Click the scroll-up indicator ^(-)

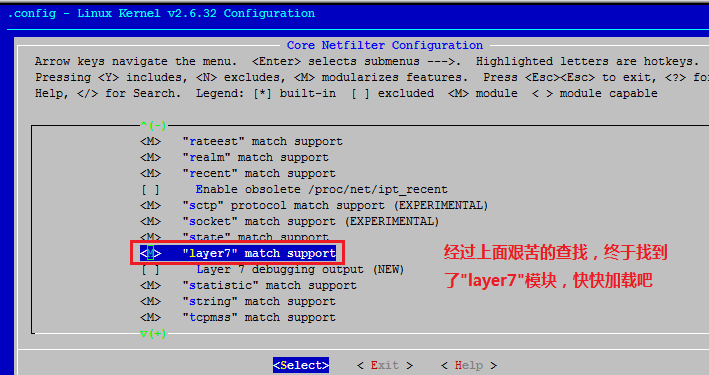(153, 125)
